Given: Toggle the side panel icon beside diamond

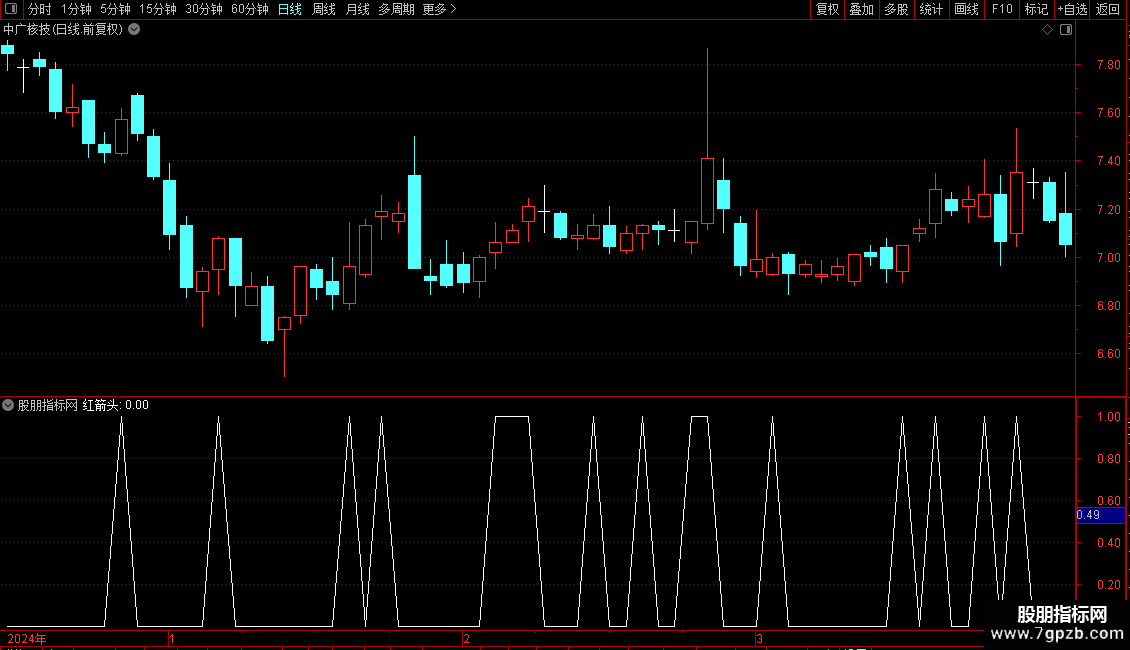Looking at the screenshot, I should (1066, 30).
